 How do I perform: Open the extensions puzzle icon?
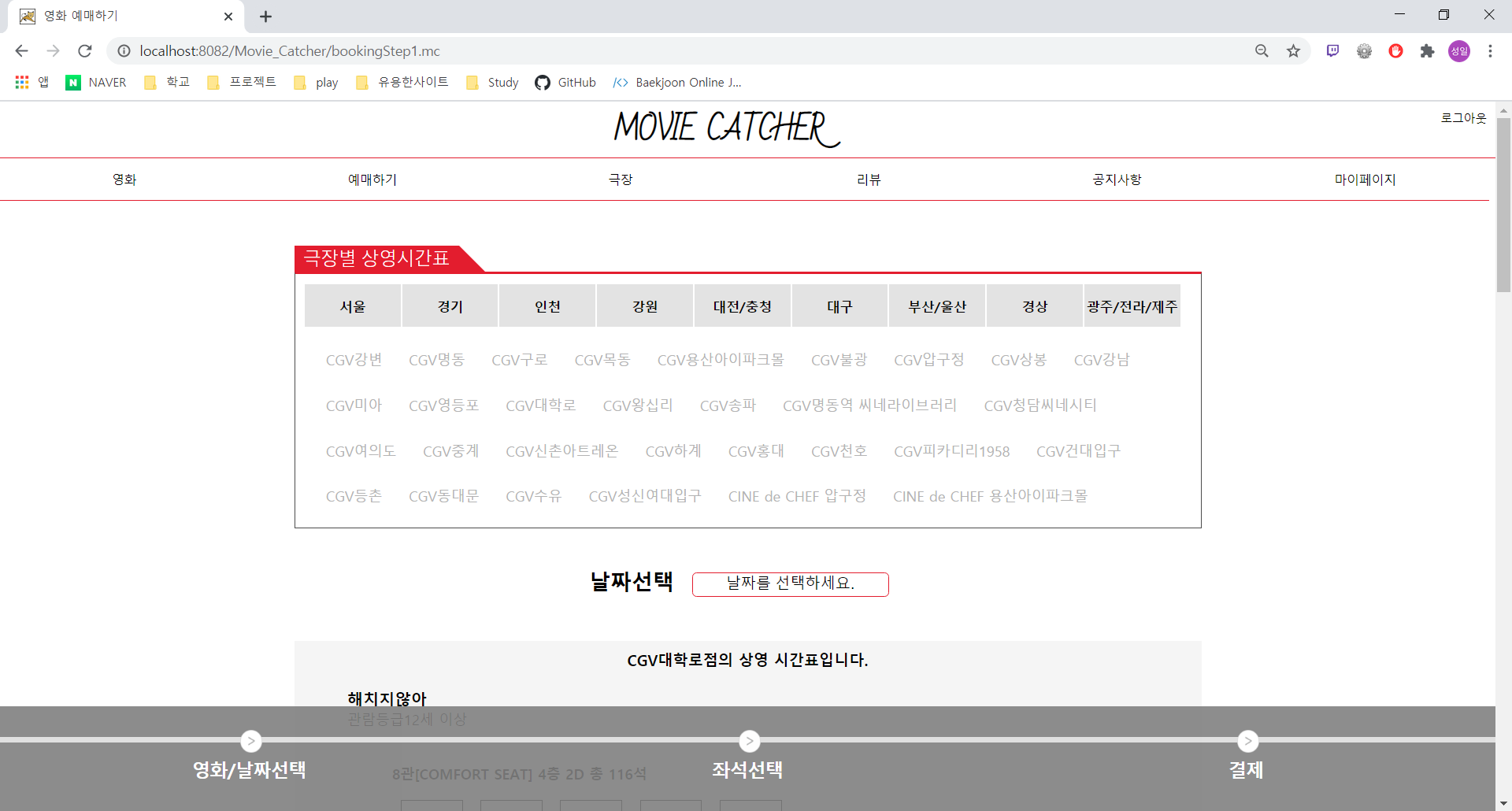click(x=1428, y=50)
